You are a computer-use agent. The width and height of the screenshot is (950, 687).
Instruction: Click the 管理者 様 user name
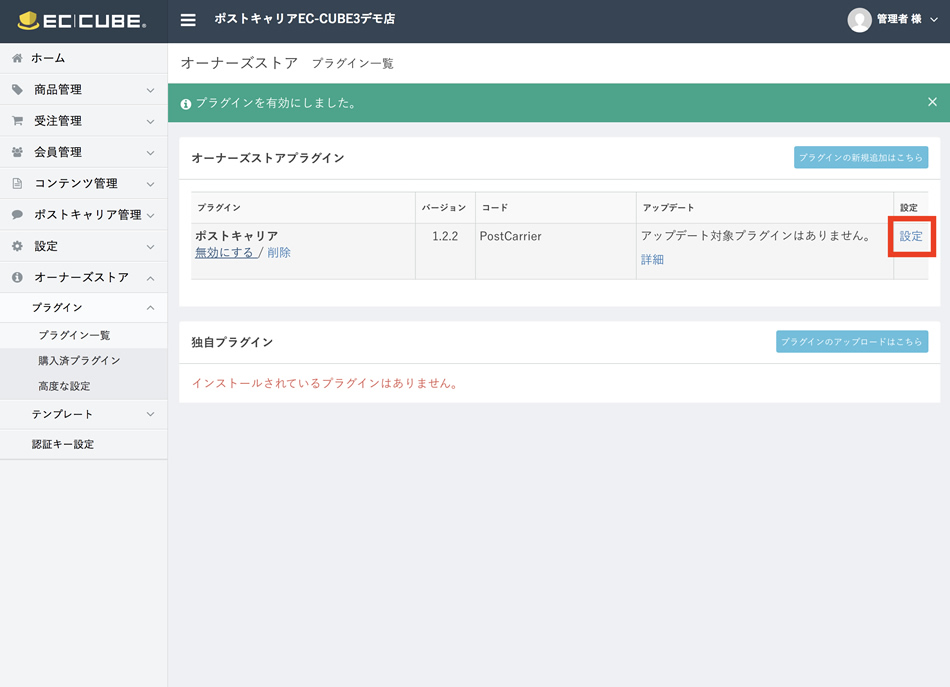(899, 19)
